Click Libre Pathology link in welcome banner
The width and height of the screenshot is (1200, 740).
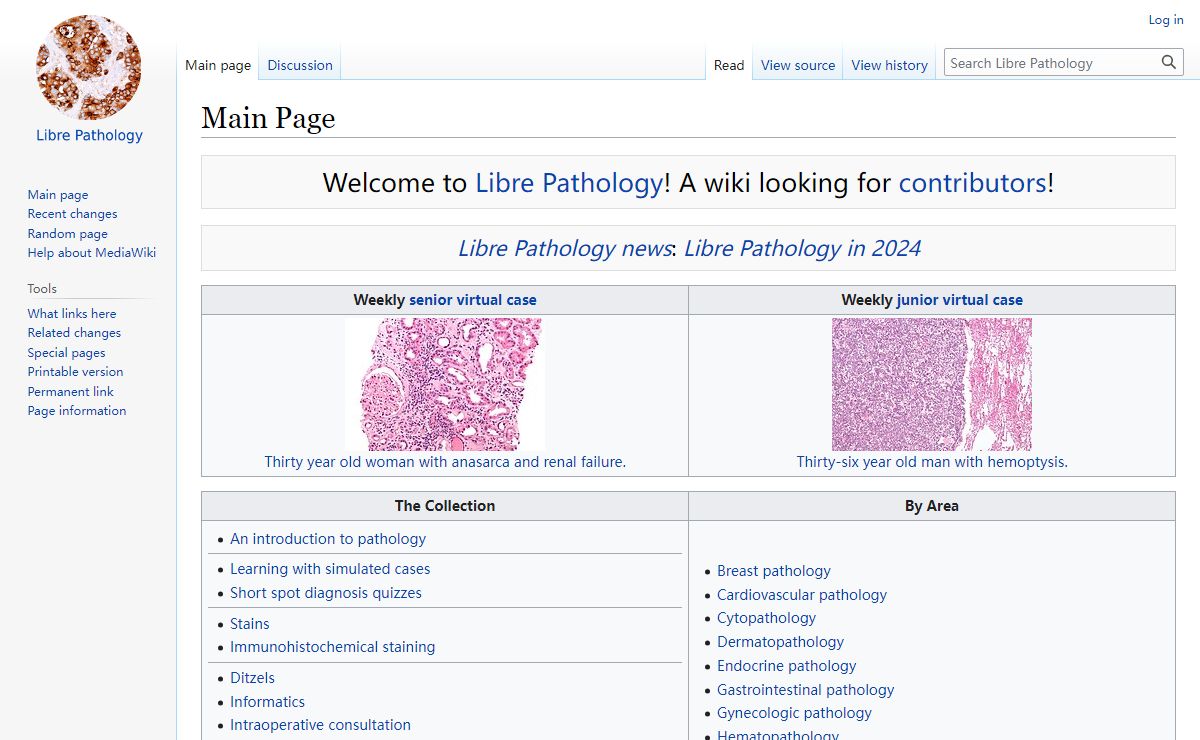click(x=569, y=183)
